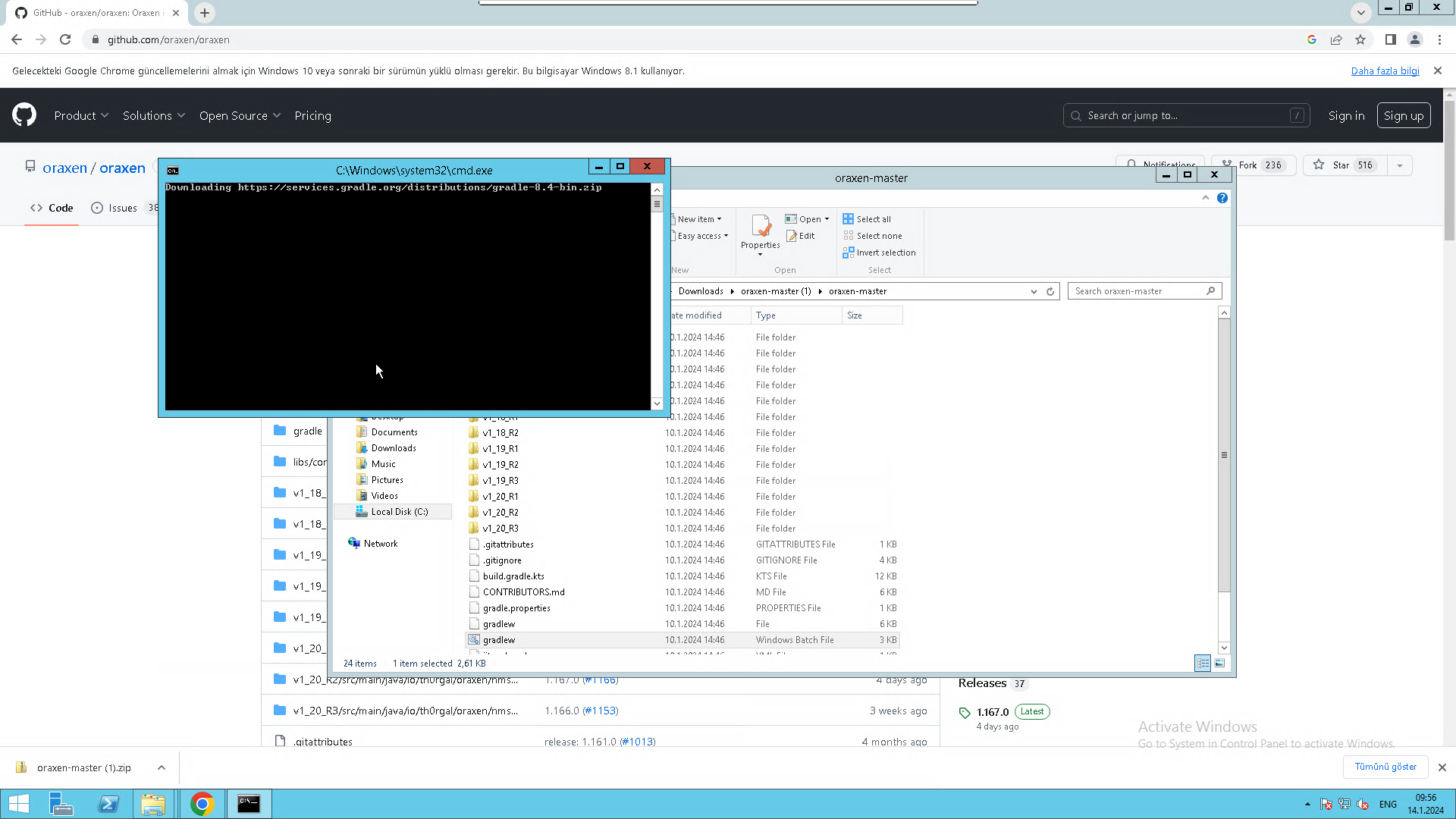Open cmd window from taskbar
The image size is (1456, 819).
(x=249, y=804)
